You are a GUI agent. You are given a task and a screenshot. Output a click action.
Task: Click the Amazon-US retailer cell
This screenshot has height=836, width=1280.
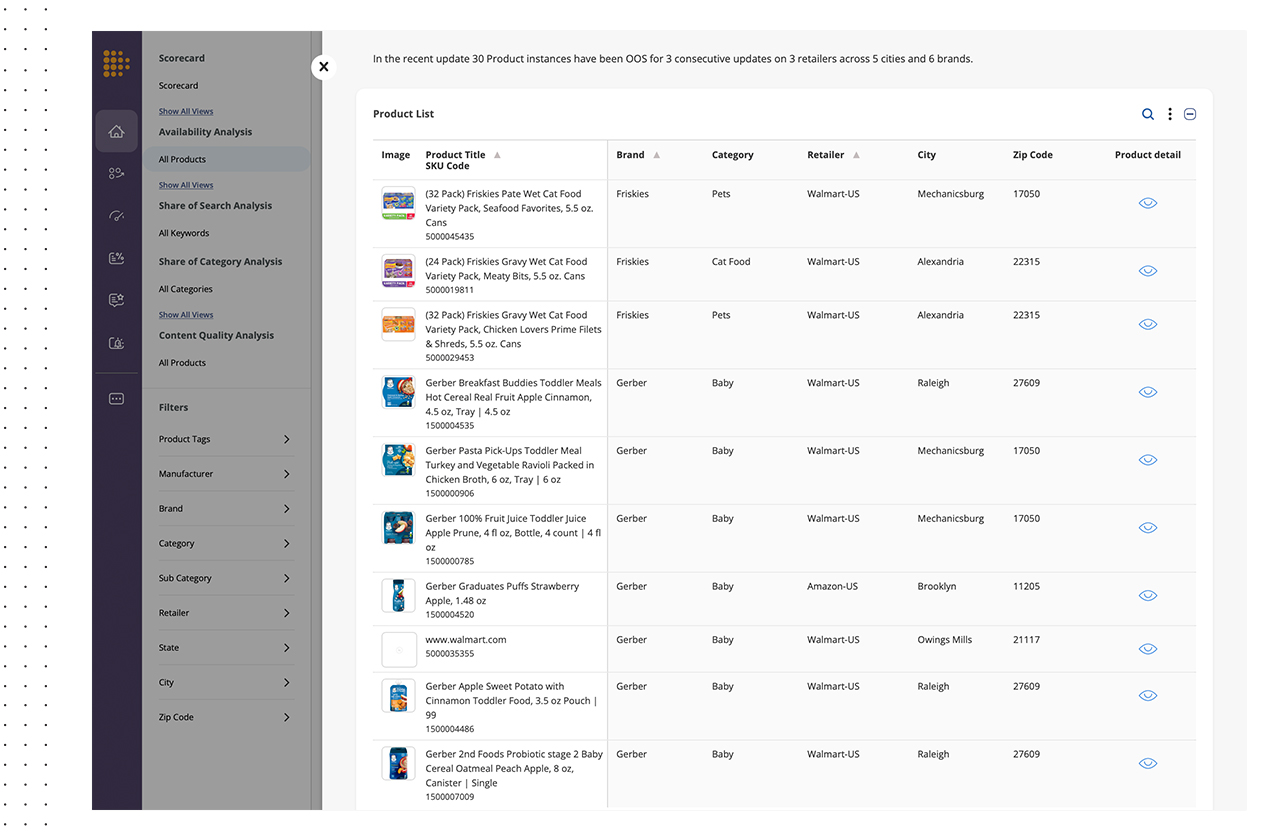coord(832,587)
